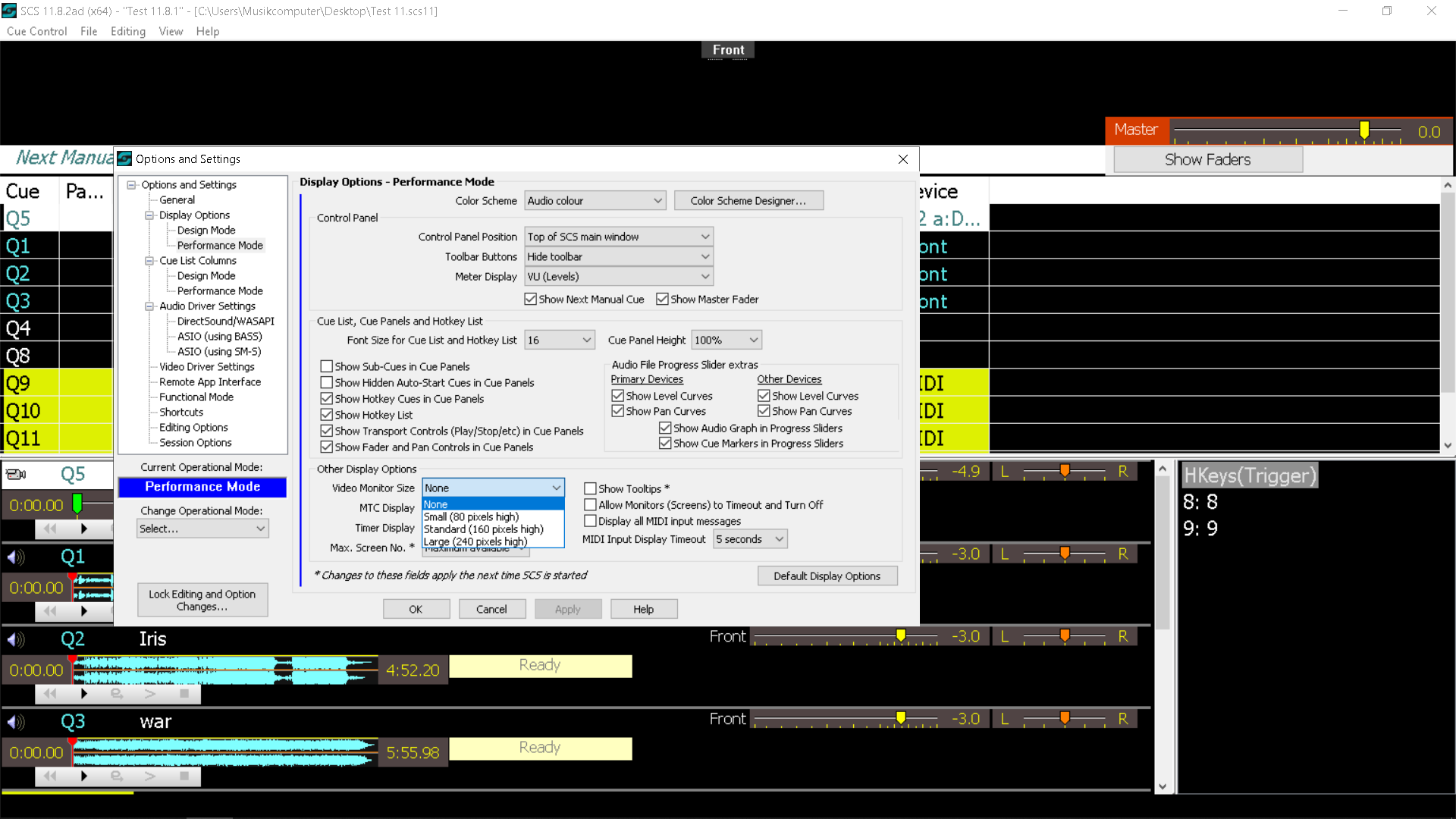Open the Color Scheme dropdown
Viewport: 1456px width, 819px height.
click(595, 201)
